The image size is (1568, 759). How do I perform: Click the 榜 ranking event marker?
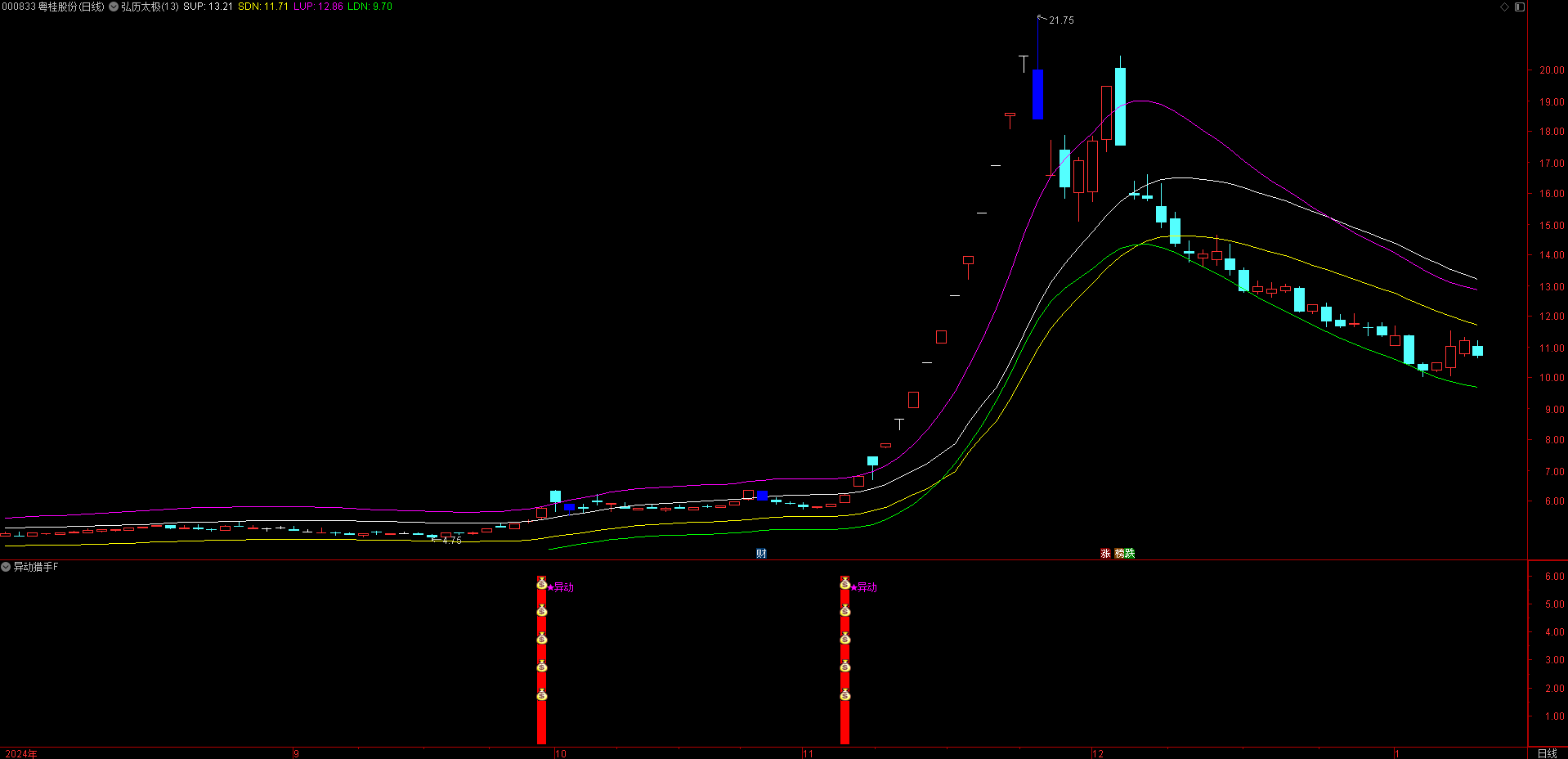1119,554
